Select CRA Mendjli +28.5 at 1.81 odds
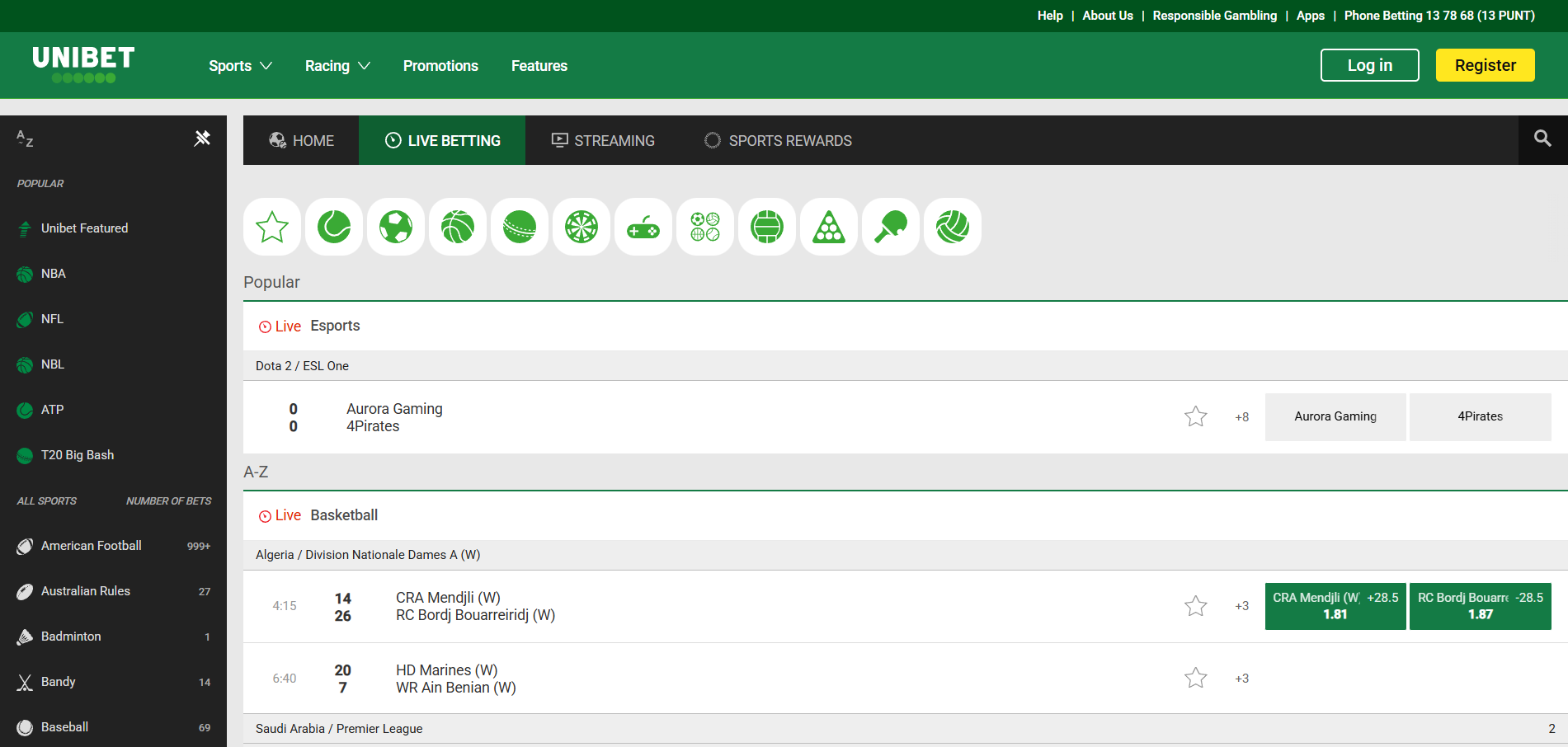This screenshot has width=1568, height=747. coord(1335,606)
